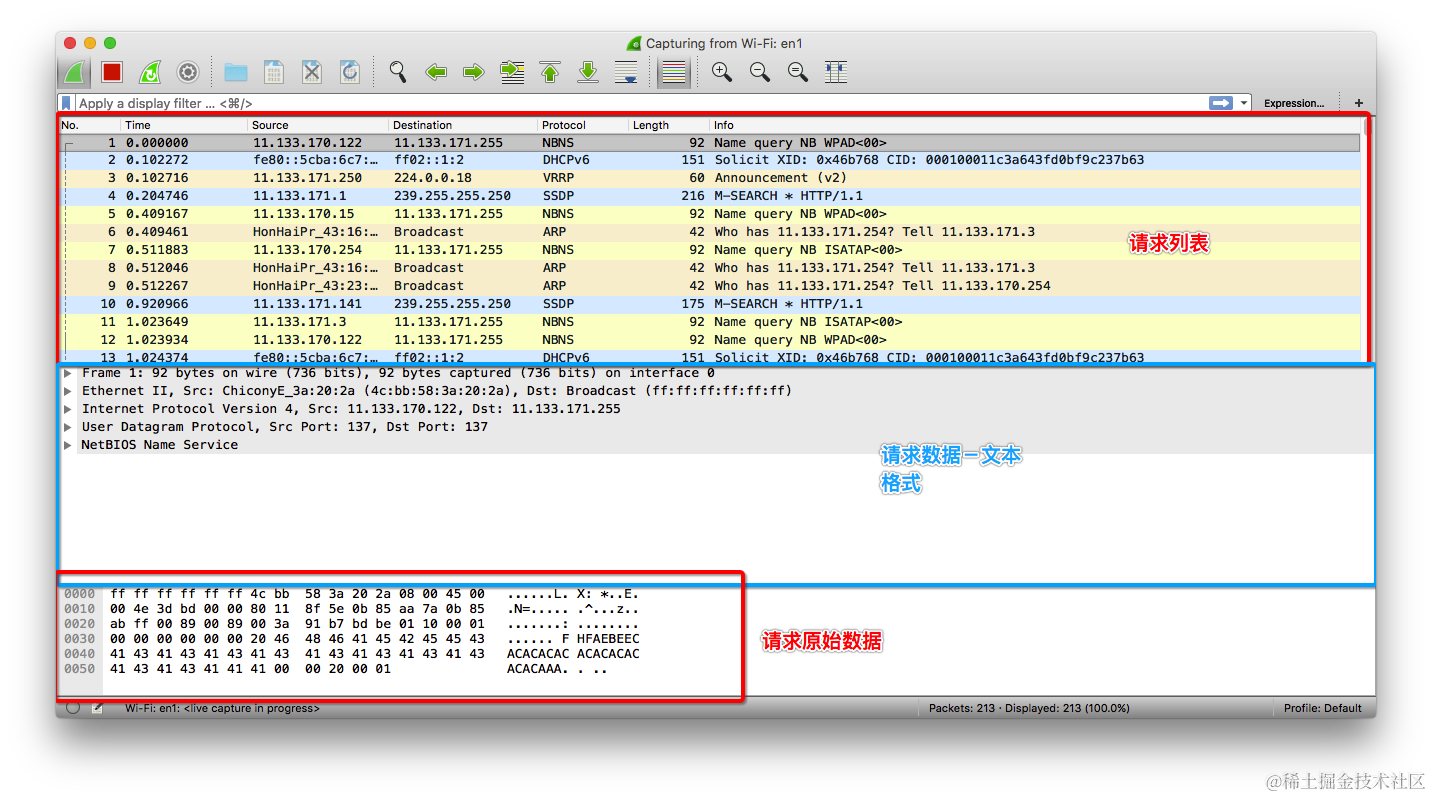Restart the current capture
Image resolution: width=1432 pixels, height=798 pixels.
(x=150, y=72)
